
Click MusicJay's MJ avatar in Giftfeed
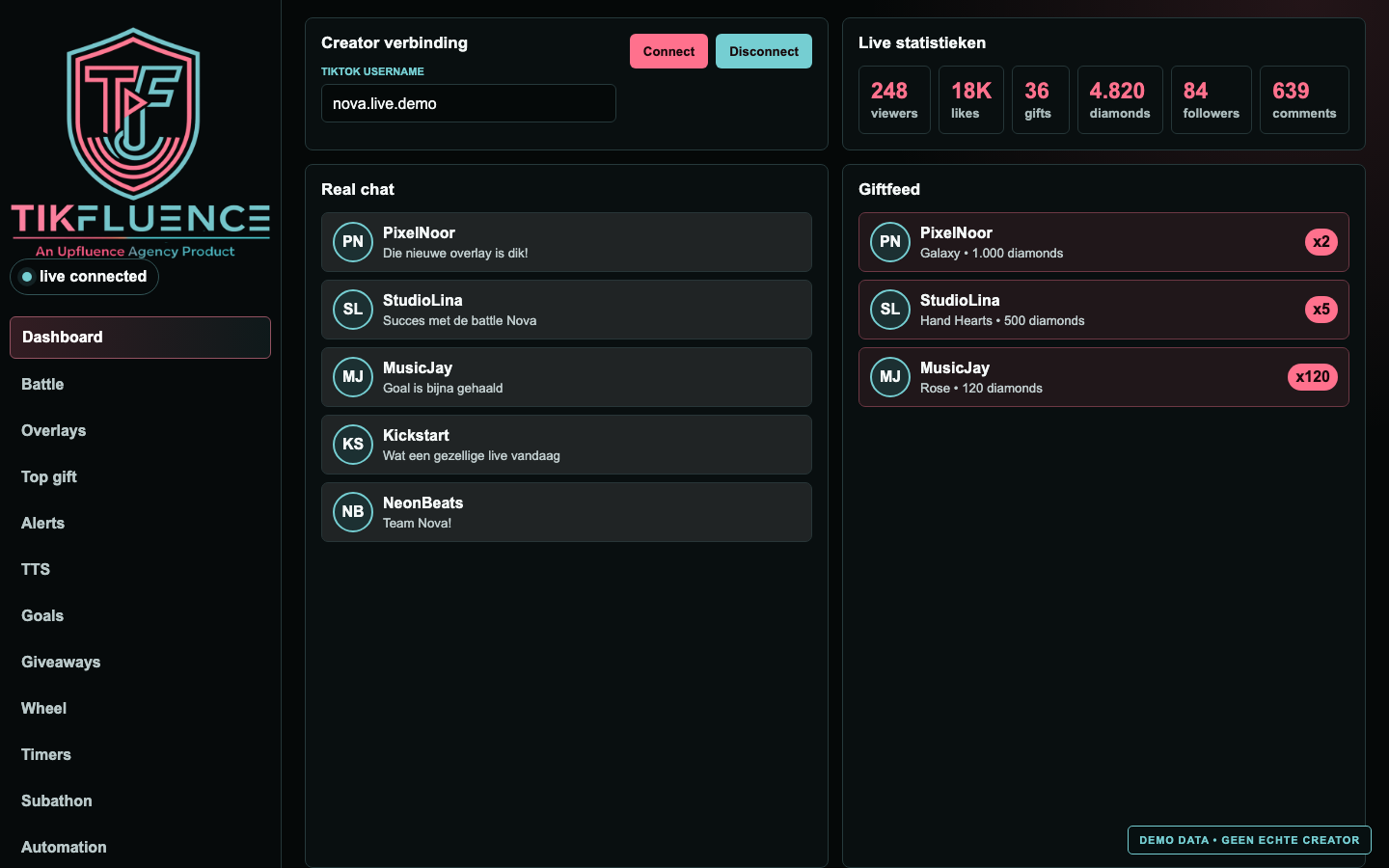click(890, 377)
